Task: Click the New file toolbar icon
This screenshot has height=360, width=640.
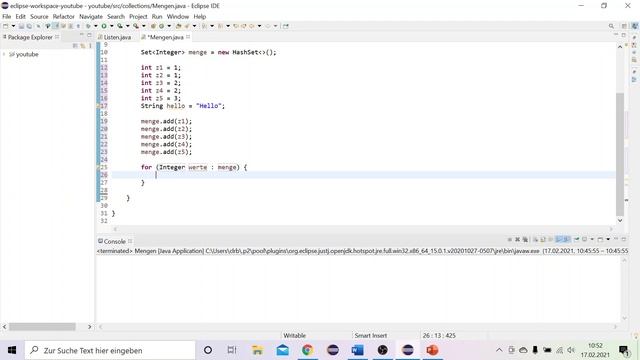Action: pyautogui.click(x=6, y=26)
